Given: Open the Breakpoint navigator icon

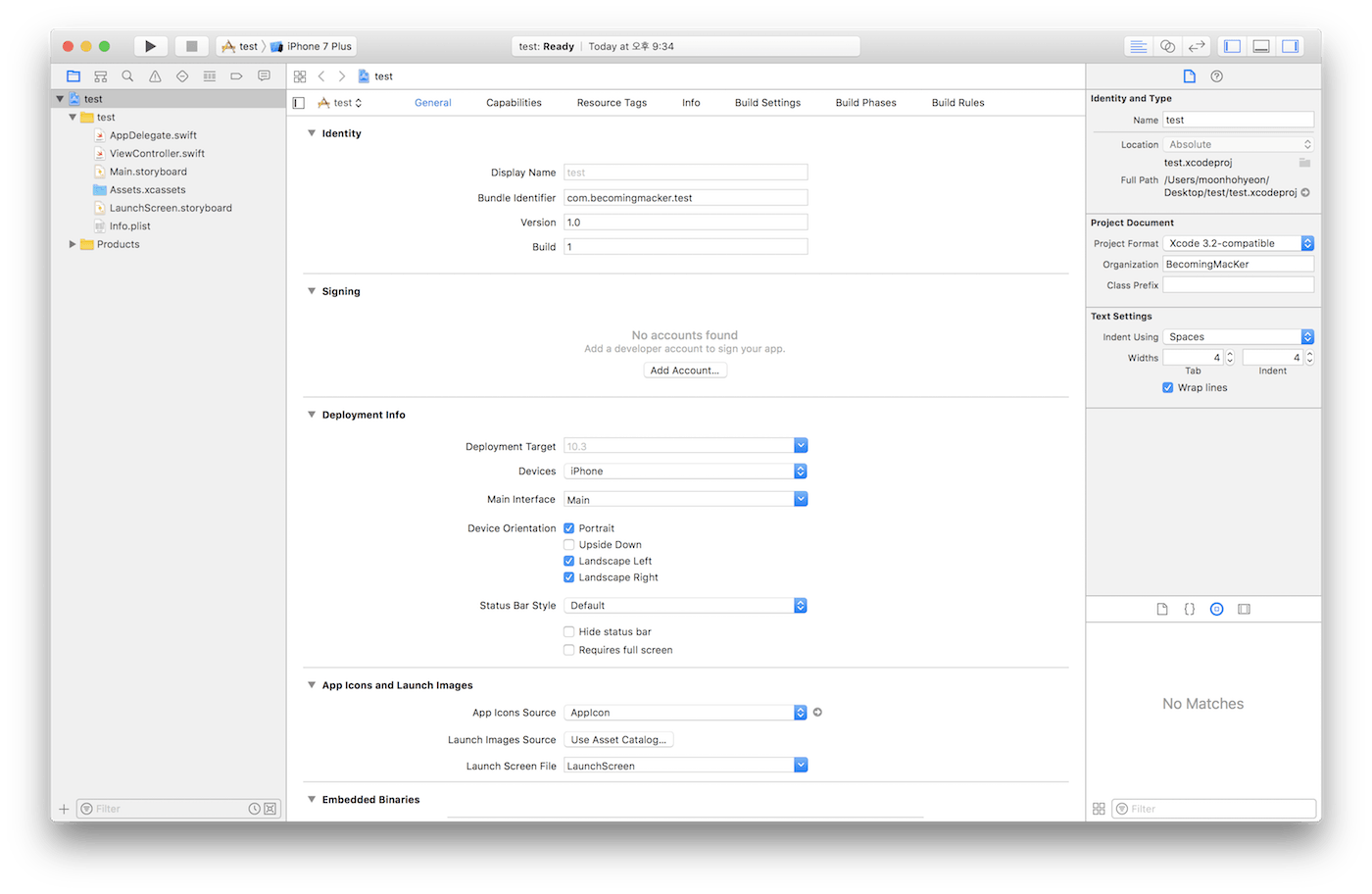Looking at the screenshot, I should [236, 75].
